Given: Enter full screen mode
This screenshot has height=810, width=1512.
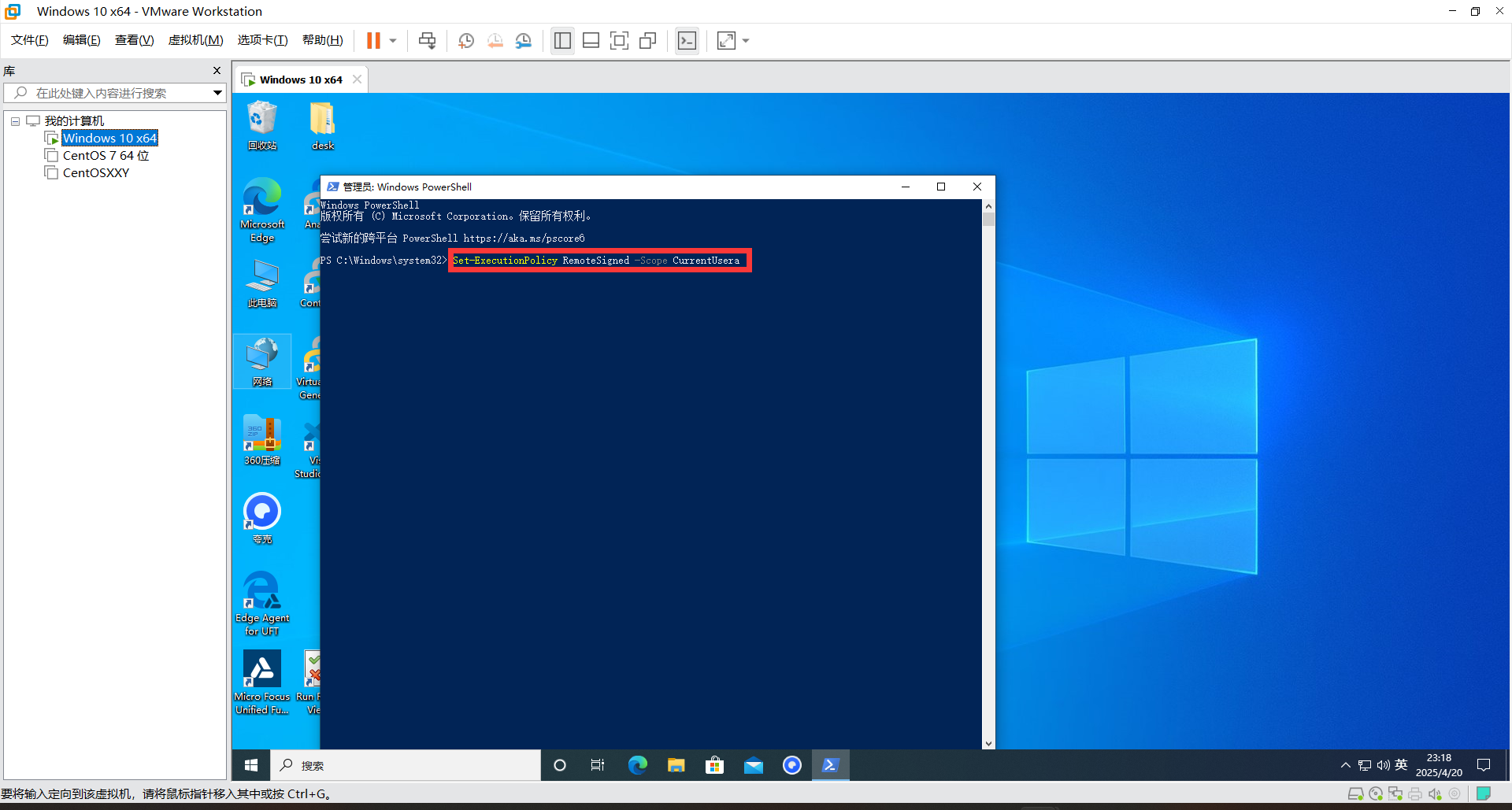Looking at the screenshot, I should coord(619,40).
